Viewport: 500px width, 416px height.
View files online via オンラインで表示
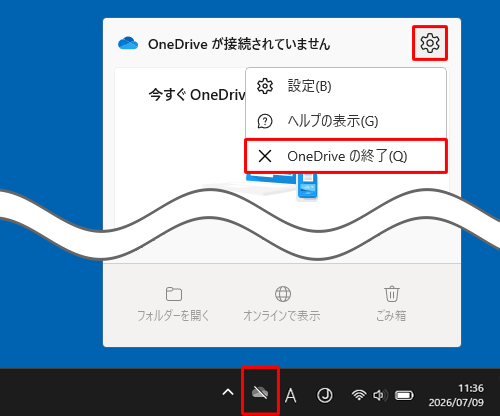point(282,304)
